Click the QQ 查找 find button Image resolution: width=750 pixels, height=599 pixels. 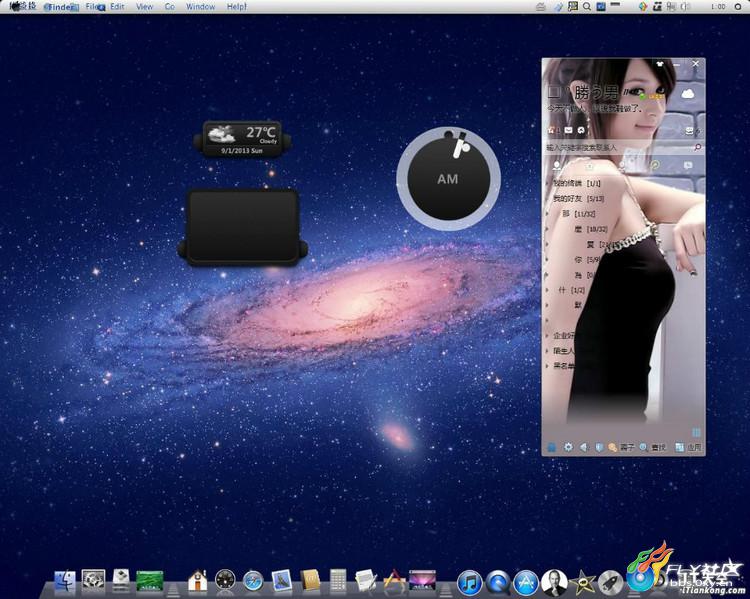pyautogui.click(x=653, y=447)
